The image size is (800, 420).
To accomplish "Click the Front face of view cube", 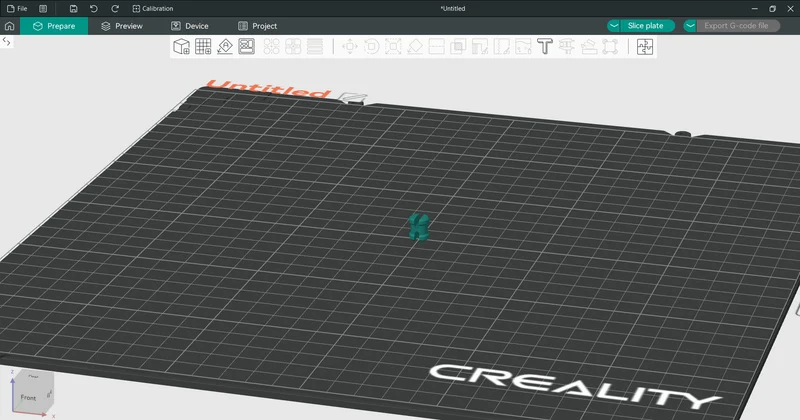I will coord(29,398).
